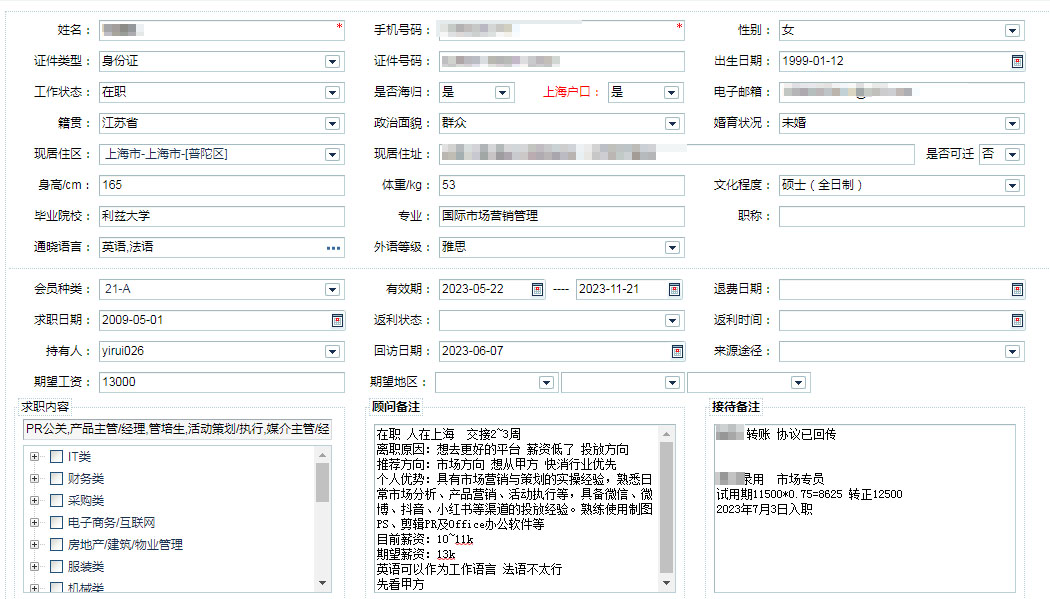Open the first 期望地区 dropdown

[x=546, y=383]
